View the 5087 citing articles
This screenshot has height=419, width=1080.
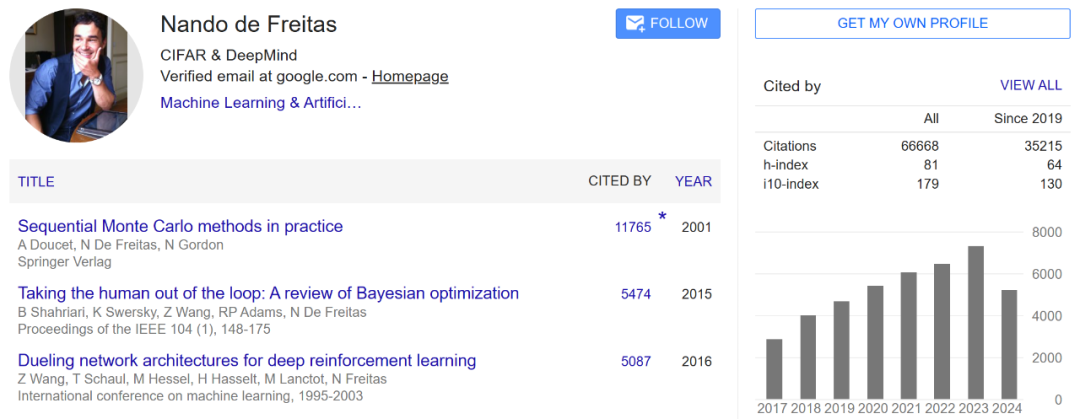[635, 361]
